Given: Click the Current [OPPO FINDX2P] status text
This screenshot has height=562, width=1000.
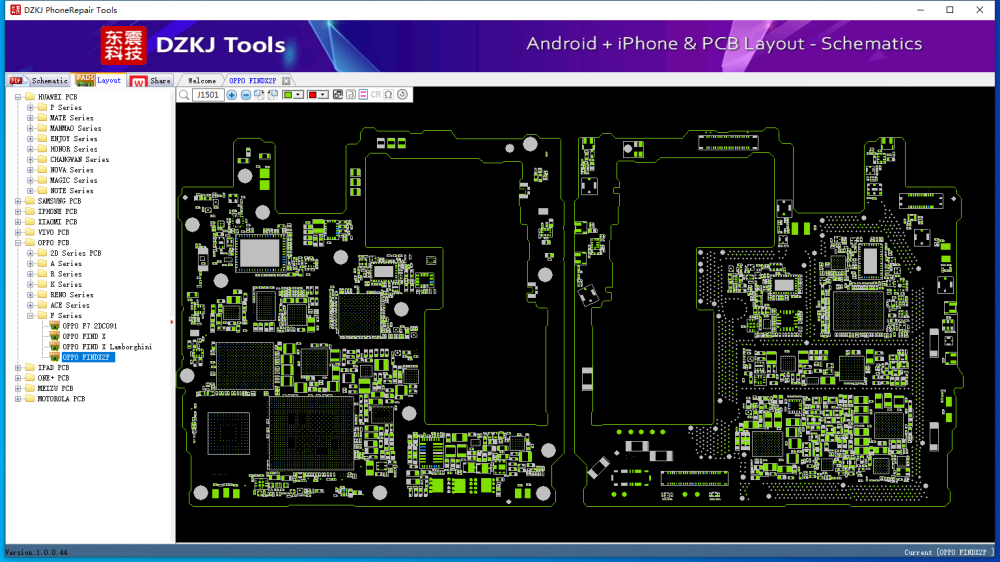Looking at the screenshot, I should pyautogui.click(x=949, y=552).
